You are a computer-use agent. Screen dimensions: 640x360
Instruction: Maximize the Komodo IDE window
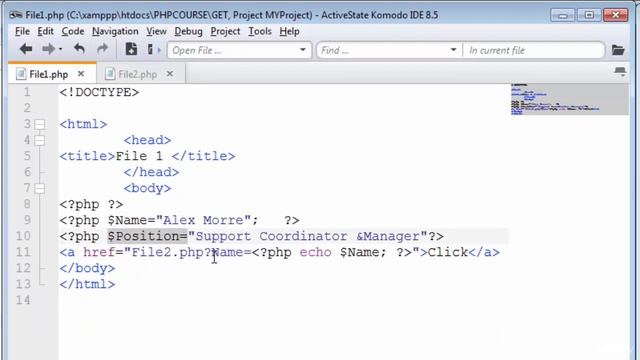(x=589, y=16)
